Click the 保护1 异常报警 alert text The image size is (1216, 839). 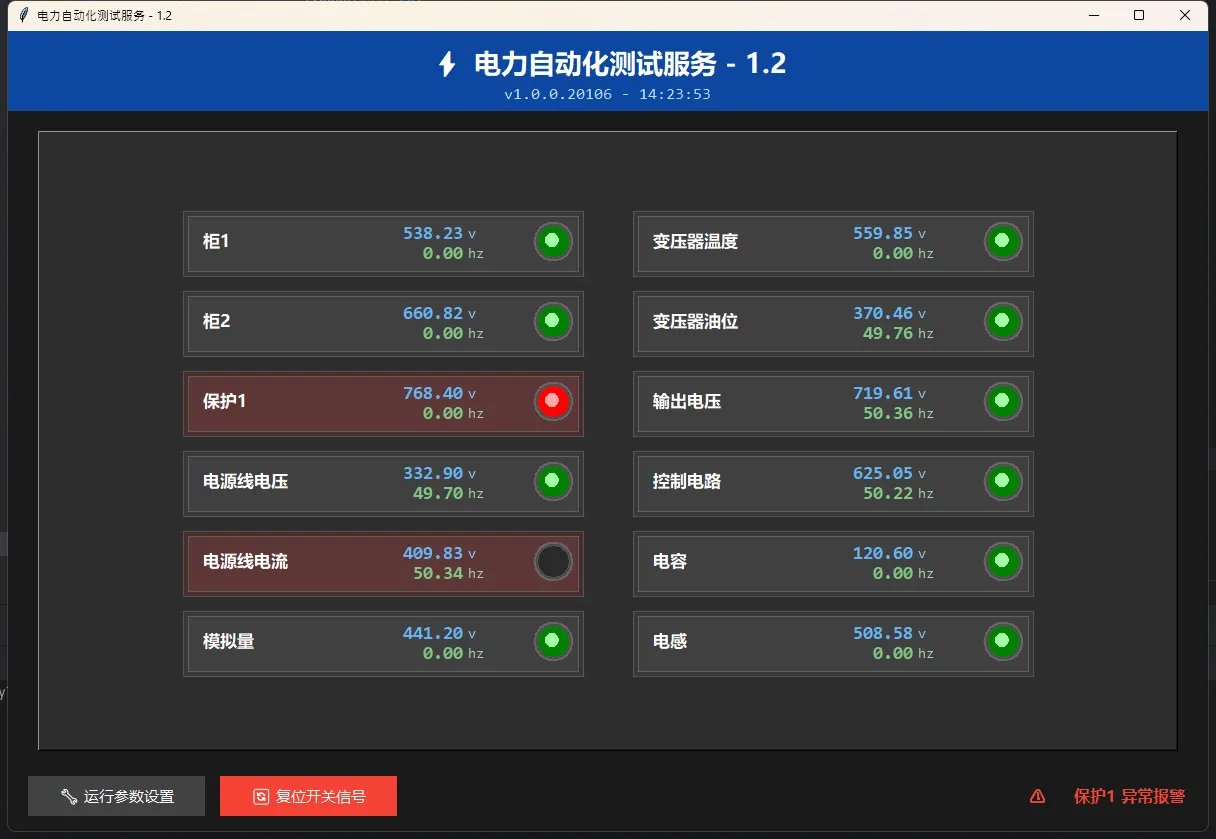tap(1129, 796)
